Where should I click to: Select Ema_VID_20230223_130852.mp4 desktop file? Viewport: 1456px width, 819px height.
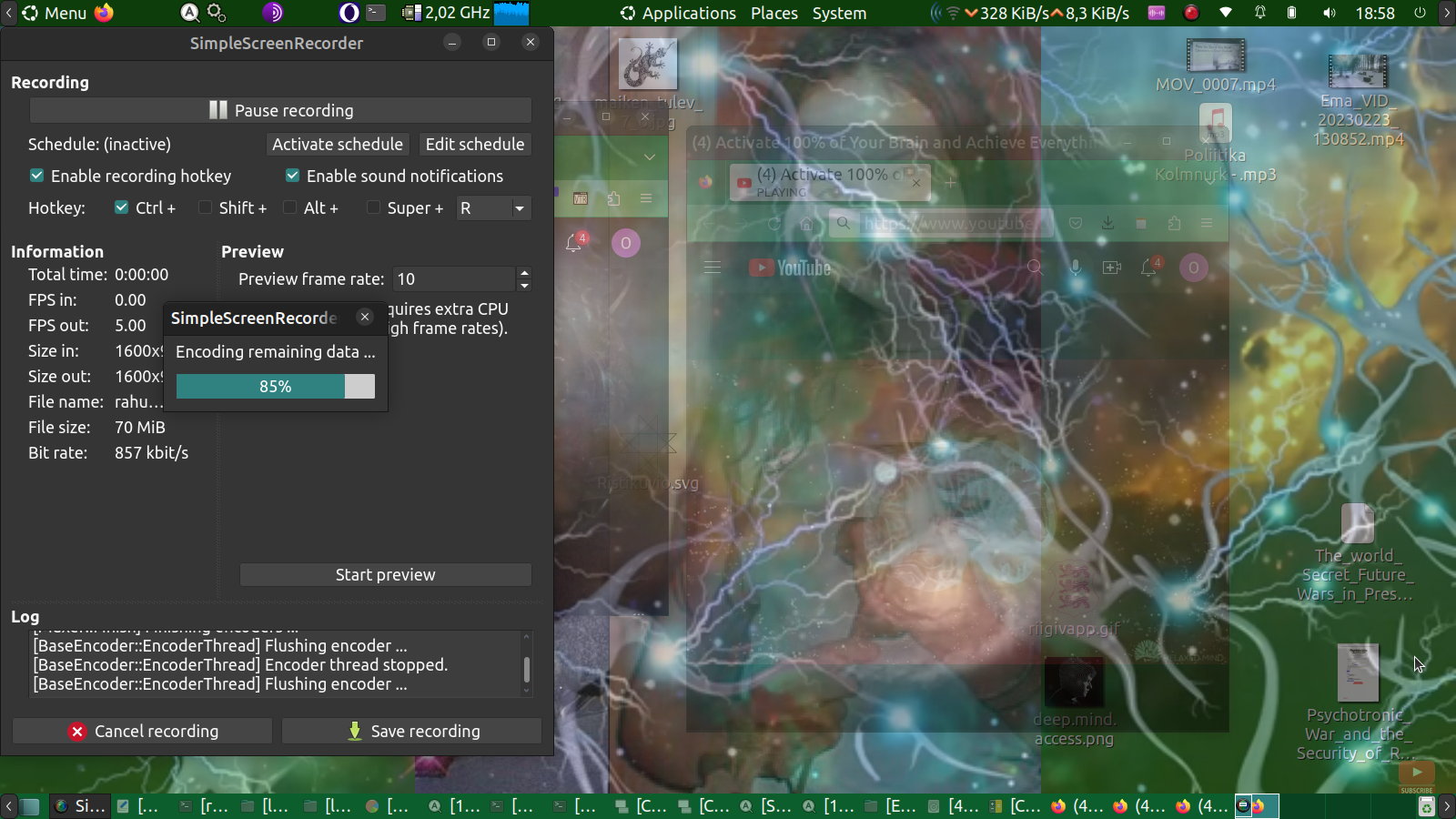pos(1358,100)
